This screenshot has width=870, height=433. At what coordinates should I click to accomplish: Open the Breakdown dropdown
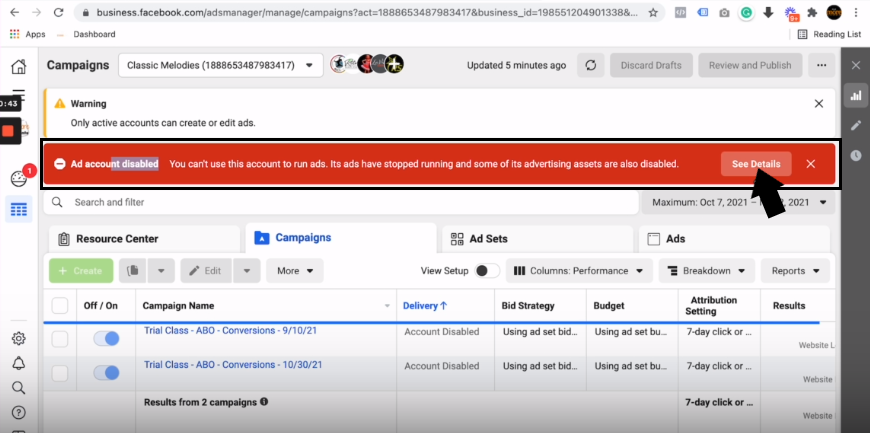[706, 271]
